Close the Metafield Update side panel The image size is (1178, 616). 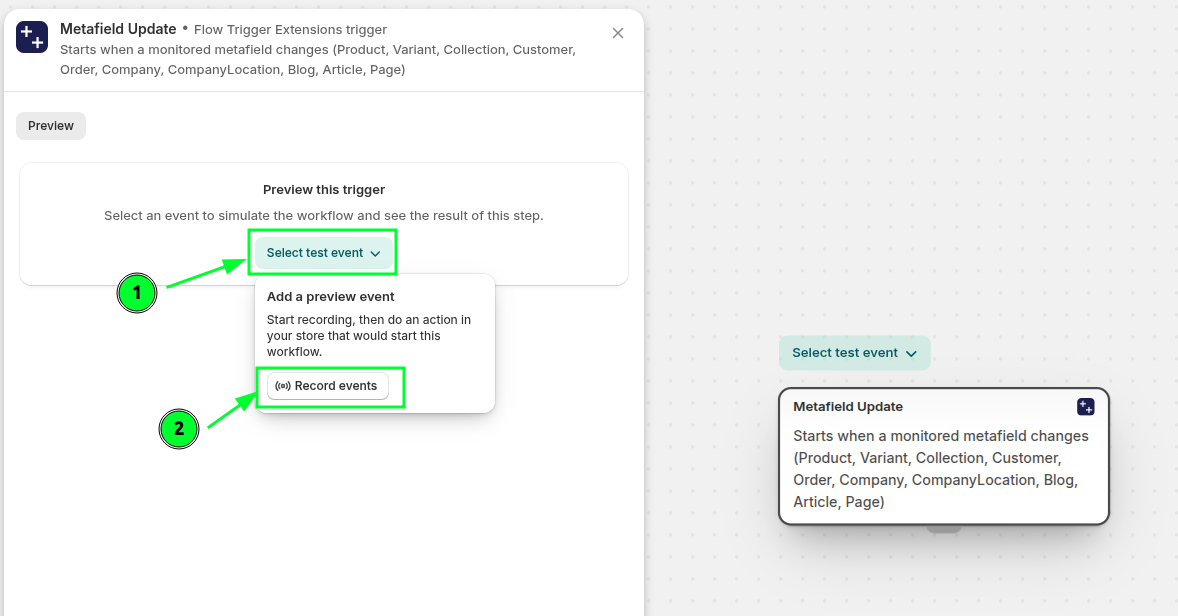point(618,33)
